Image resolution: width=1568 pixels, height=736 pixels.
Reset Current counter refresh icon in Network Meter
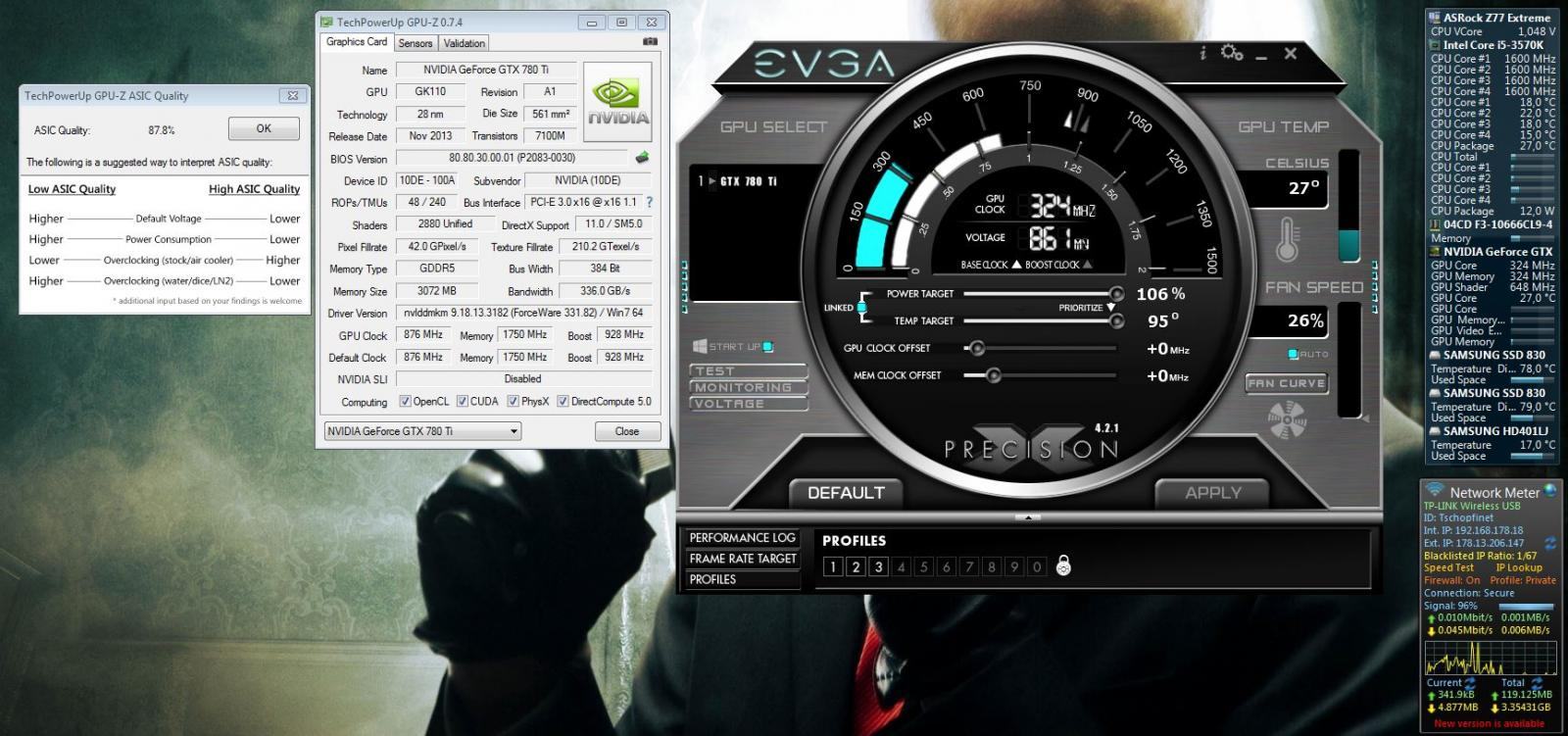pyautogui.click(x=1469, y=683)
